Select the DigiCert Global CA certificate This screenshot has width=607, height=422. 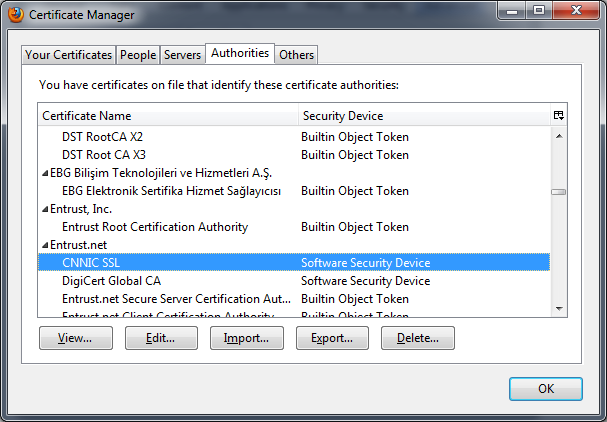point(294,281)
